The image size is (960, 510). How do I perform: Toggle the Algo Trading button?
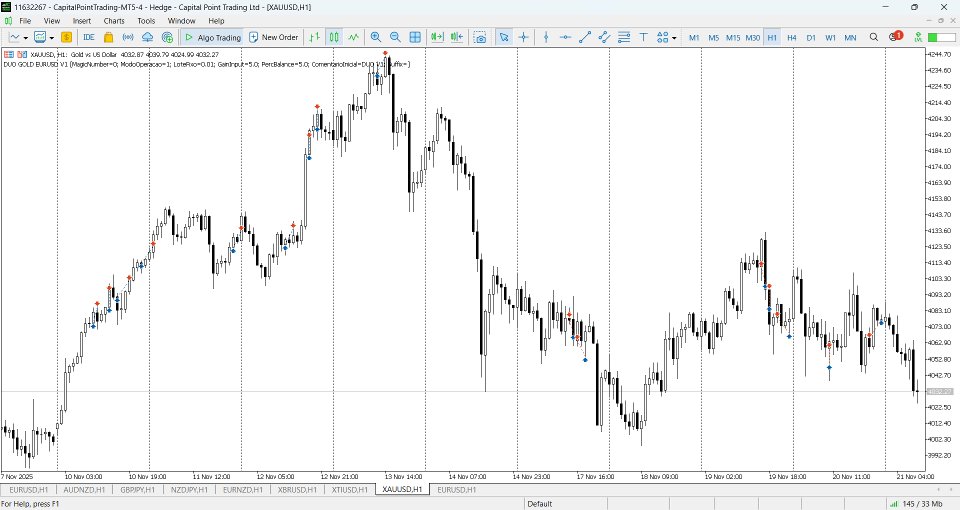click(x=212, y=37)
